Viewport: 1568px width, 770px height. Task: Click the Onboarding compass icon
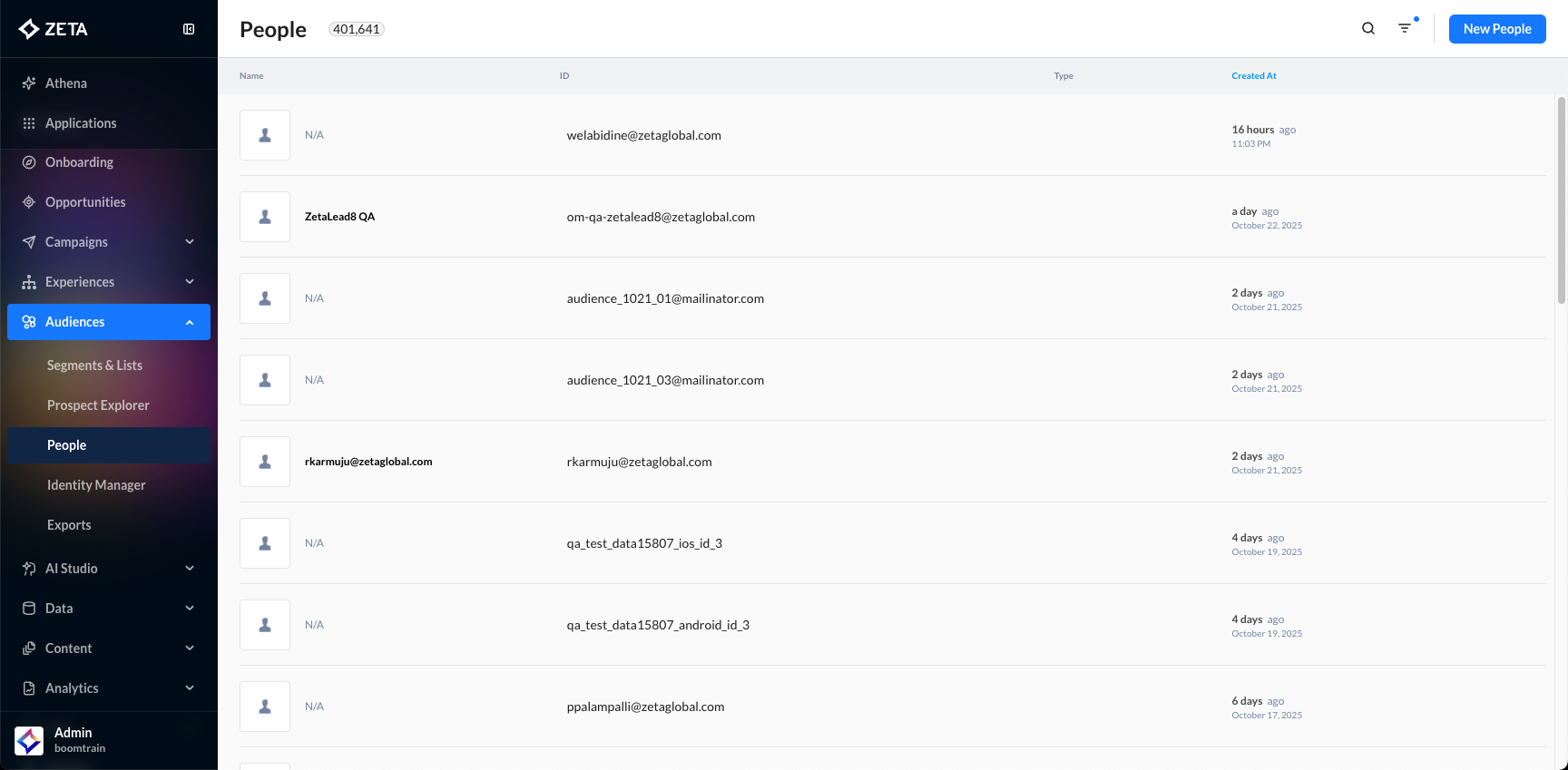click(29, 162)
